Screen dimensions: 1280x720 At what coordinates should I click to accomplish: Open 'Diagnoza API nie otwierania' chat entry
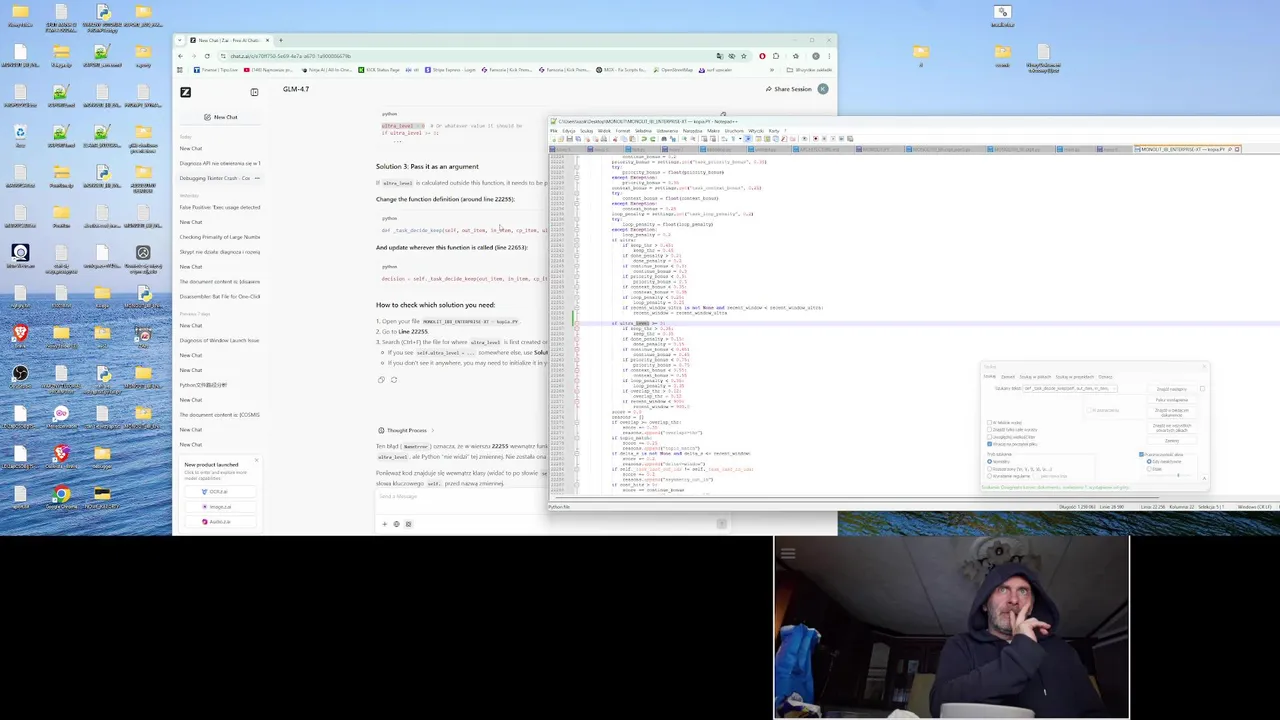click(x=220, y=163)
